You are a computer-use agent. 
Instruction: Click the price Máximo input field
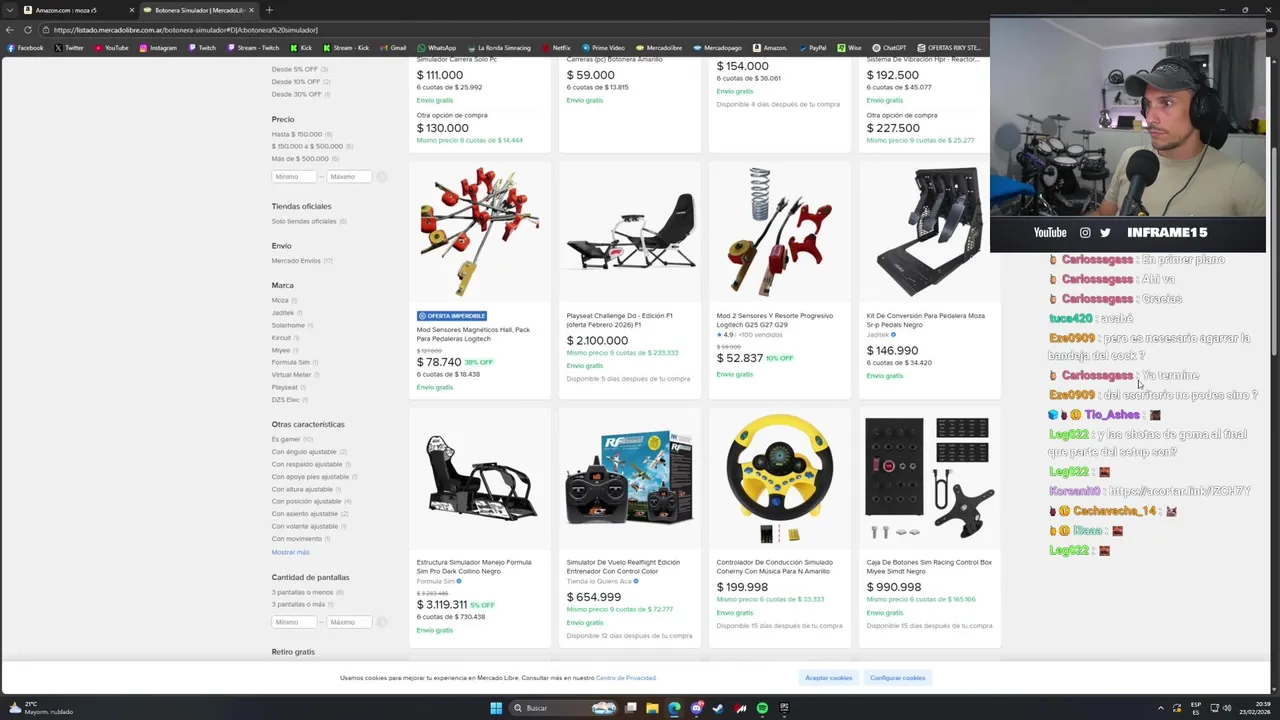pyautogui.click(x=349, y=176)
